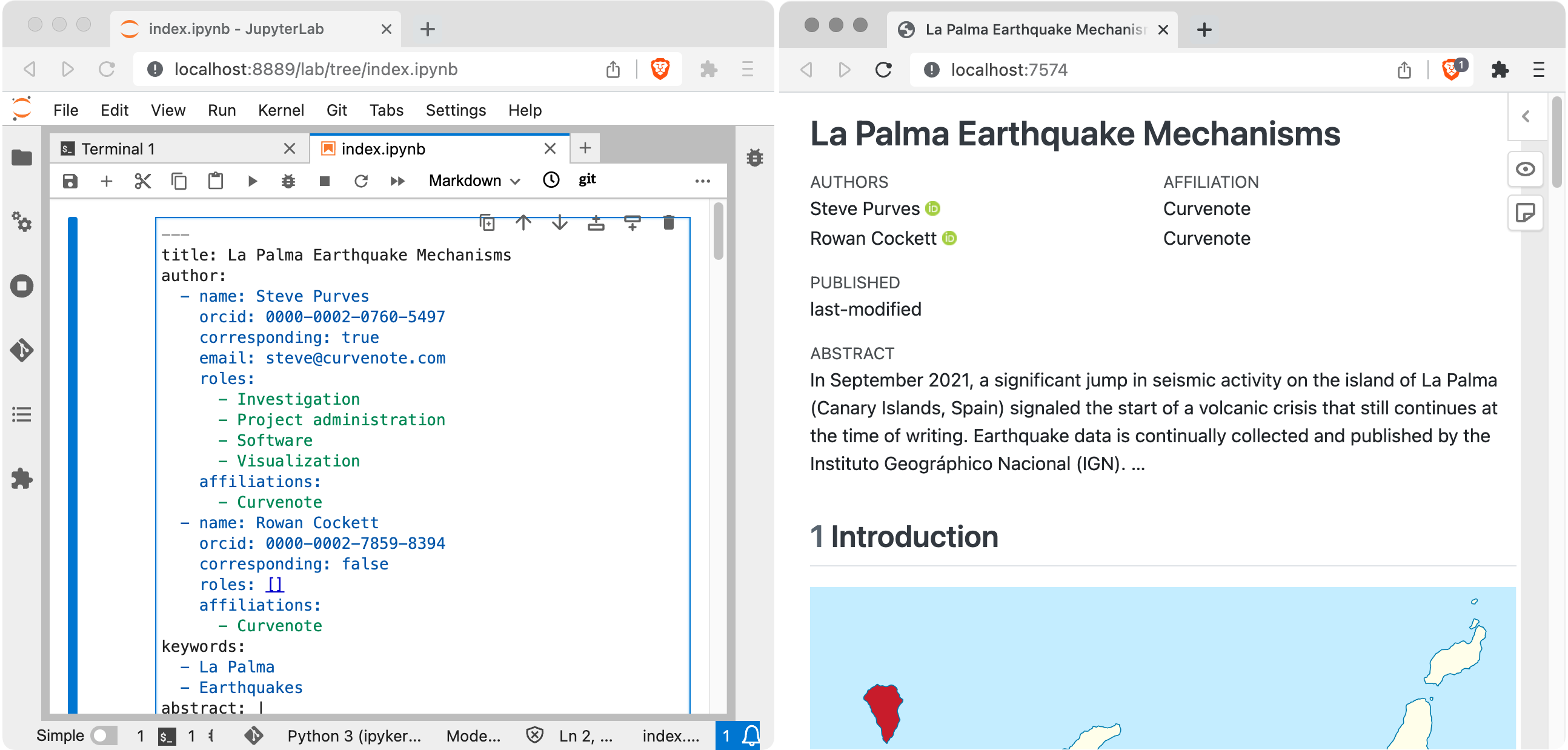The width and height of the screenshot is (1568, 750).
Task: Select Steve Purves' ORCID icon
Action: [932, 208]
